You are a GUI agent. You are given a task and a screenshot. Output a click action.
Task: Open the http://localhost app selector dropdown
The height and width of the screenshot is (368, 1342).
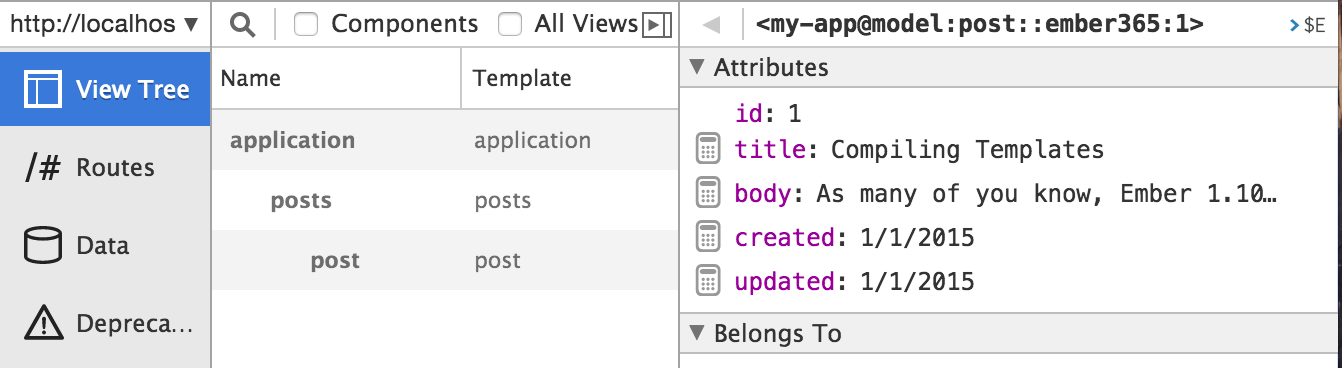tap(105, 24)
